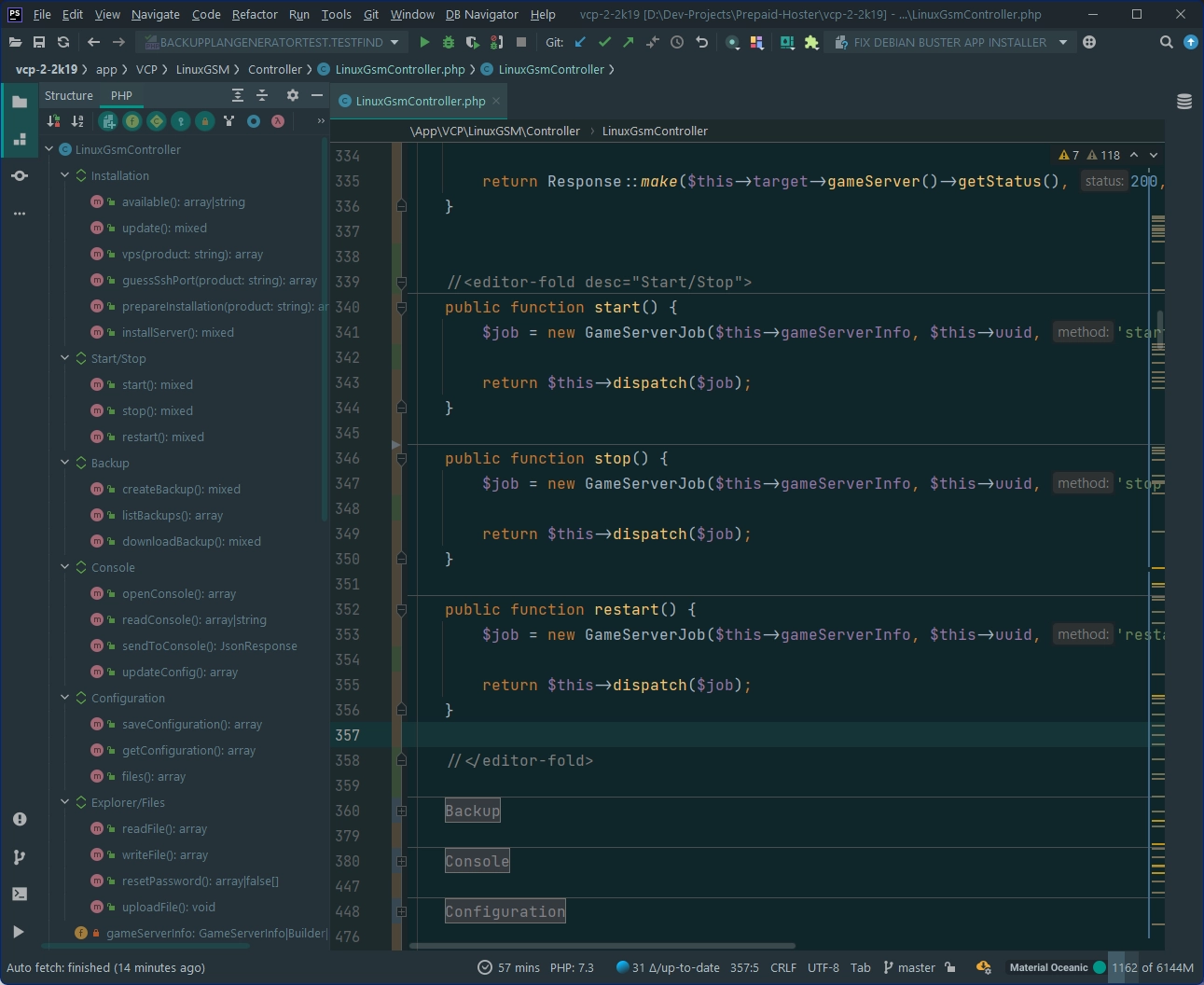Close the LinuxGsmController.php tab
Image resolution: width=1204 pixels, height=985 pixels.
click(x=496, y=101)
